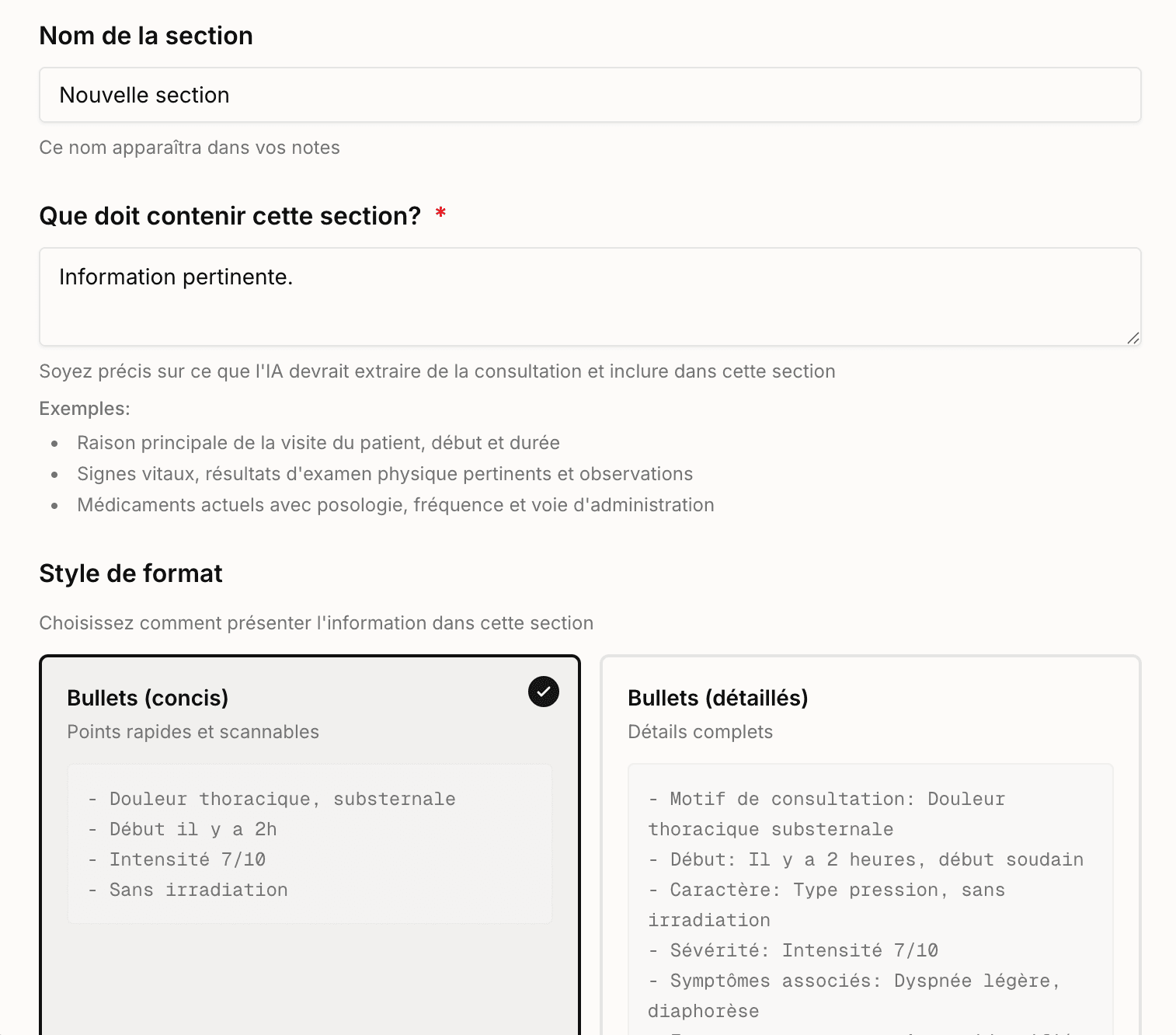Click the 'Style de format' heading
1176x1035 pixels.
(130, 573)
